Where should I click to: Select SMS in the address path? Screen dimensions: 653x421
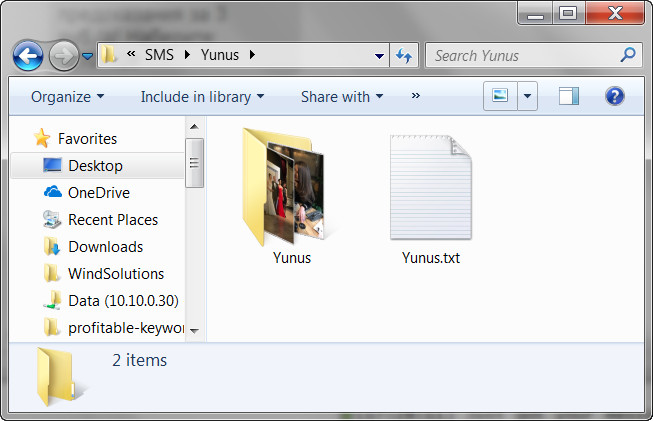point(159,55)
